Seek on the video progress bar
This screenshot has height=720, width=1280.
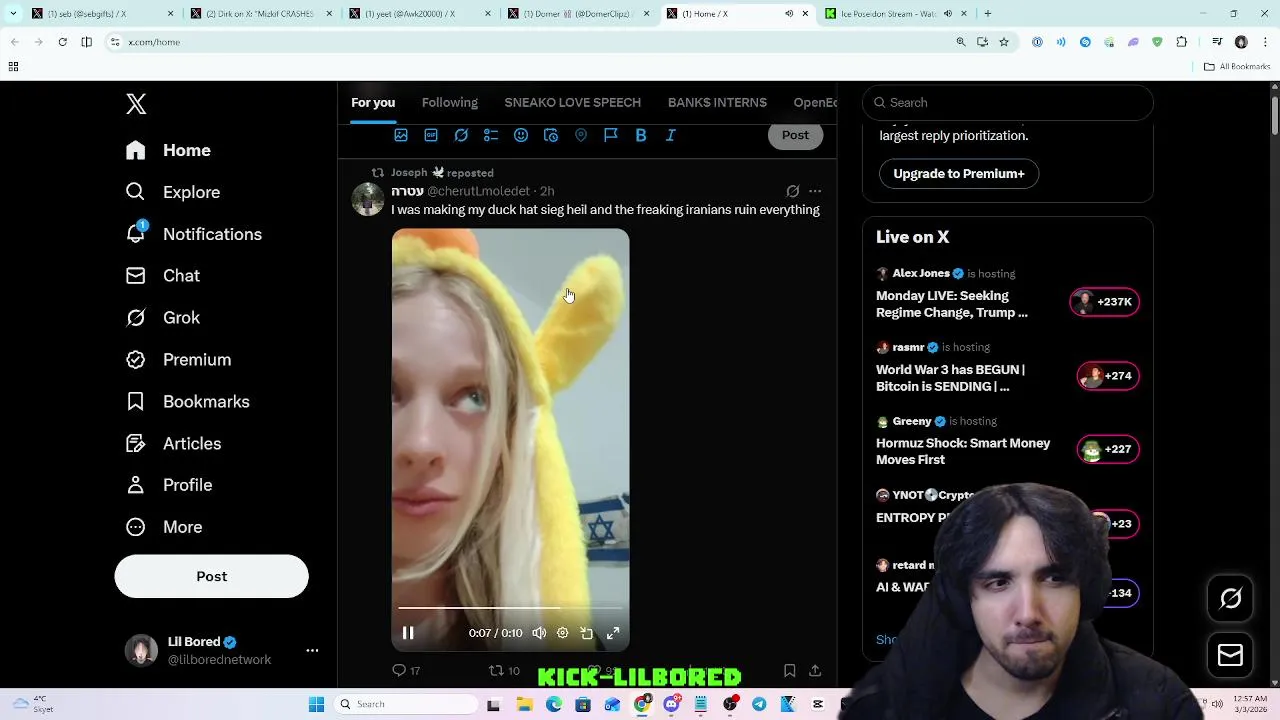tap(510, 608)
